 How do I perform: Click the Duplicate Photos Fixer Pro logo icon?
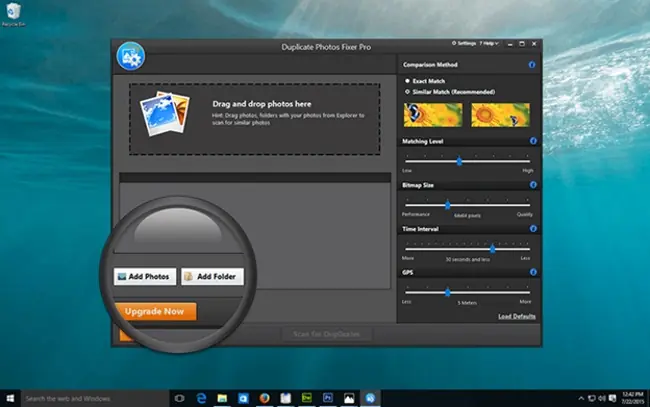tap(131, 56)
